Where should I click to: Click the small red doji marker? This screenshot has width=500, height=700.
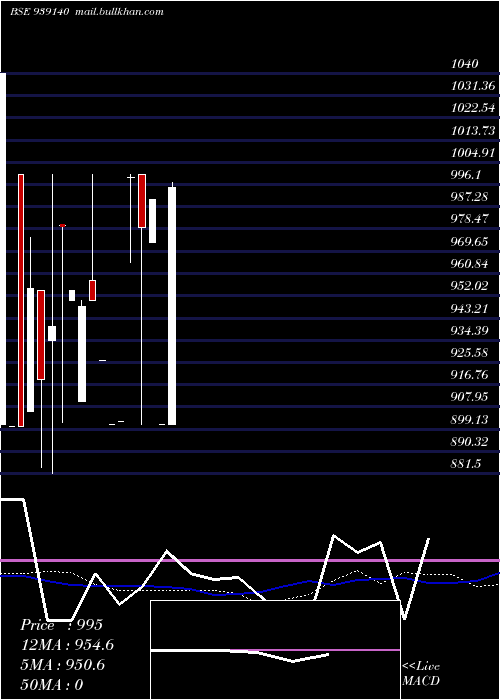(62, 225)
